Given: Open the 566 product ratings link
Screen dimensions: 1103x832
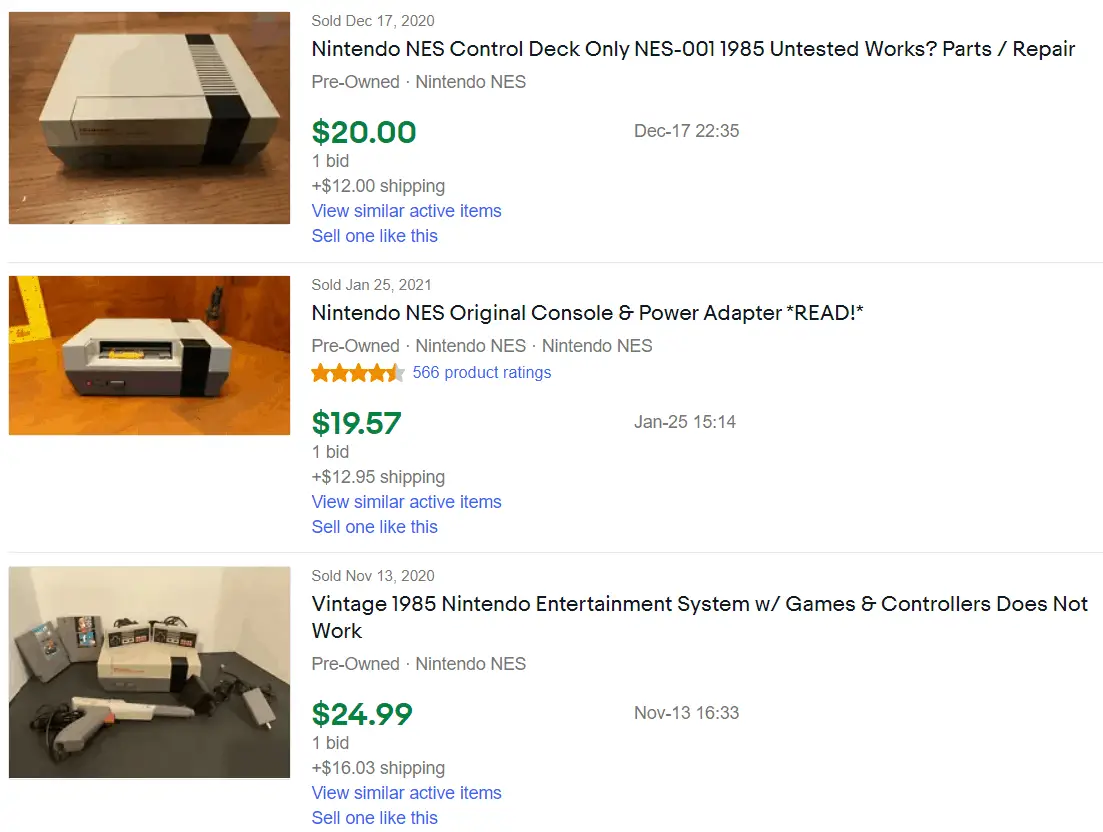Looking at the screenshot, I should [481, 372].
